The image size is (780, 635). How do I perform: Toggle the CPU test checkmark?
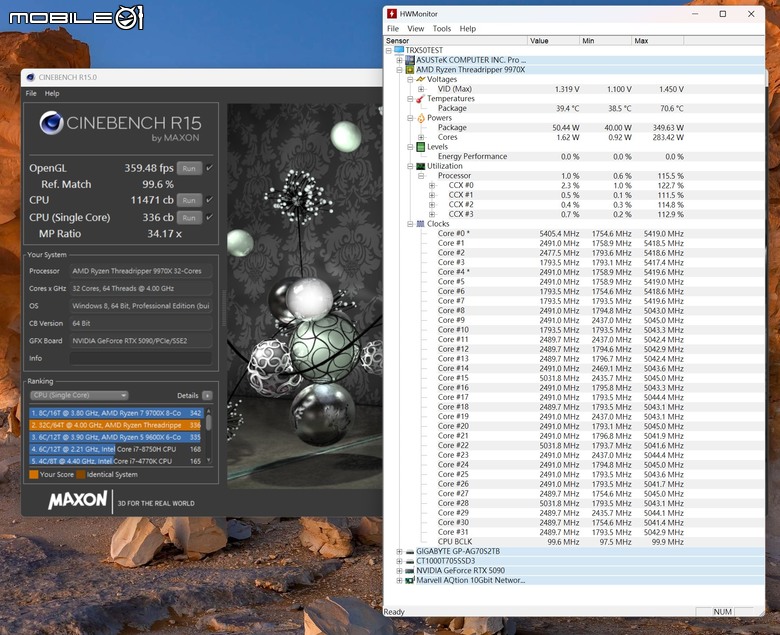pos(209,200)
